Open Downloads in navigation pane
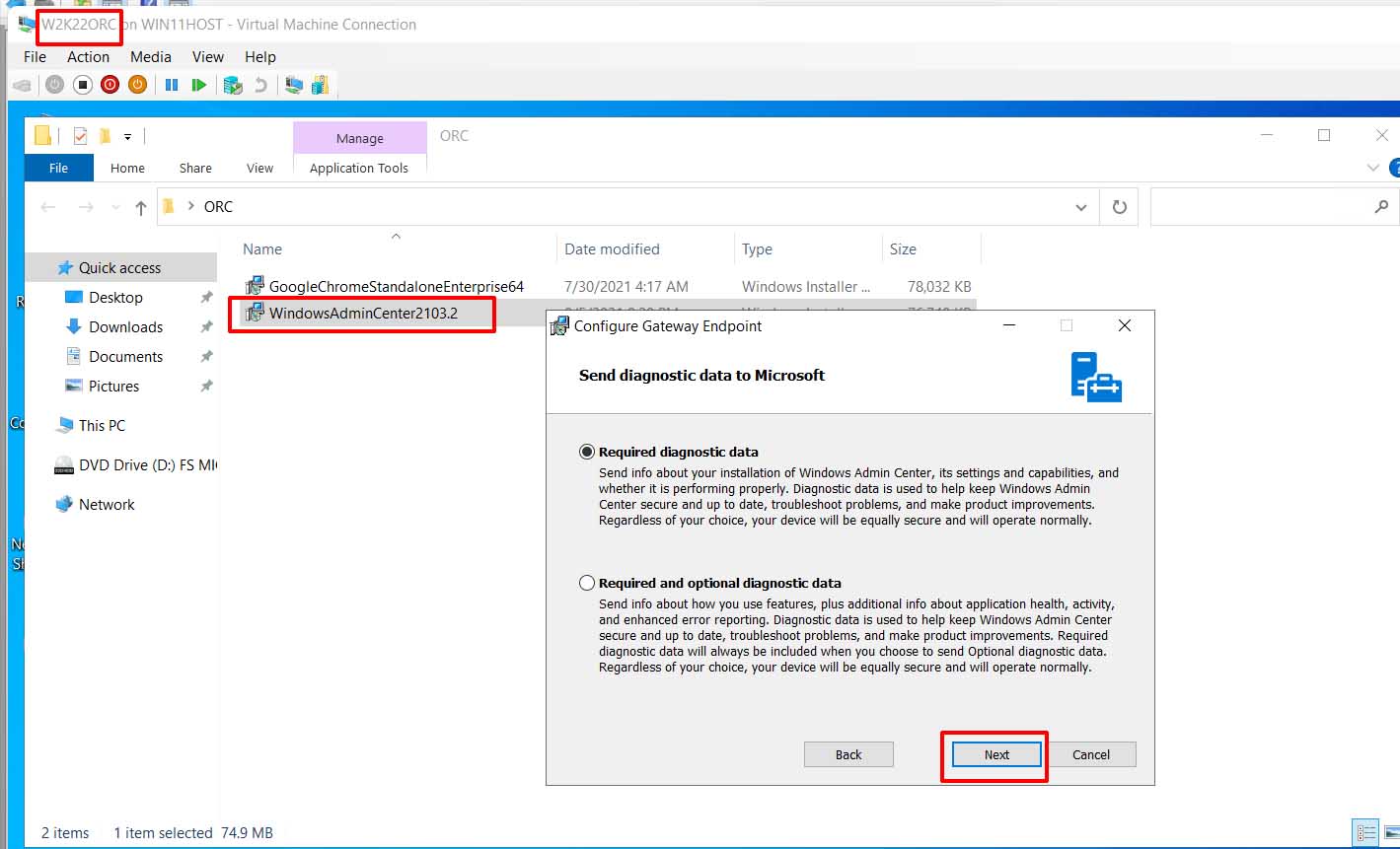Screen dimensions: 1400x849 pyautogui.click(x=125, y=326)
